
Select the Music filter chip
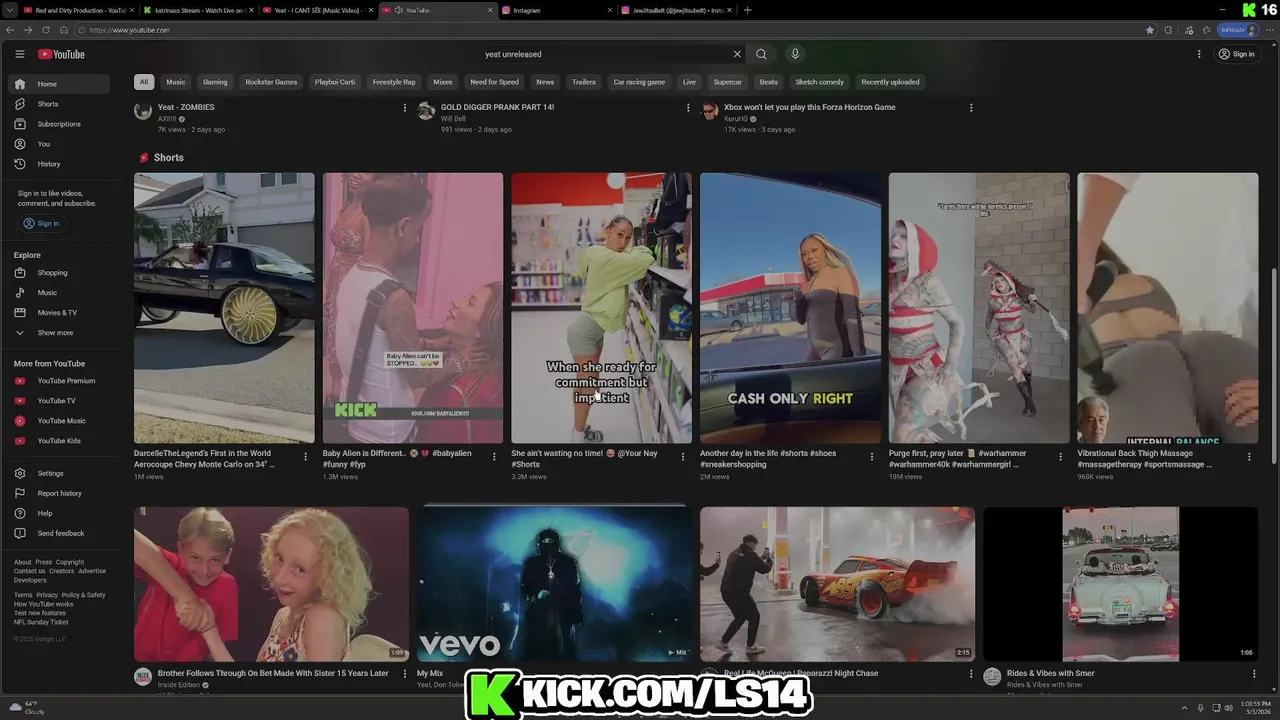[x=176, y=82]
